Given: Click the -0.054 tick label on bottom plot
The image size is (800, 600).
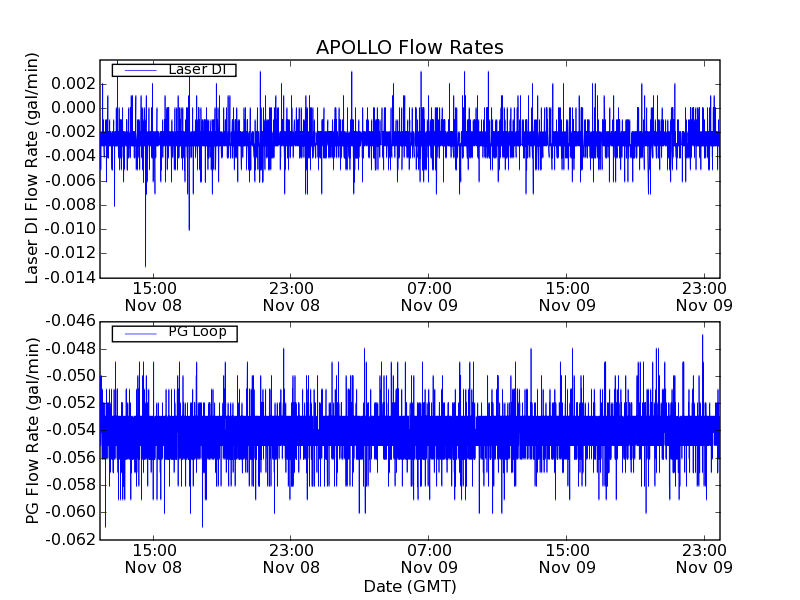Looking at the screenshot, I should [70, 431].
